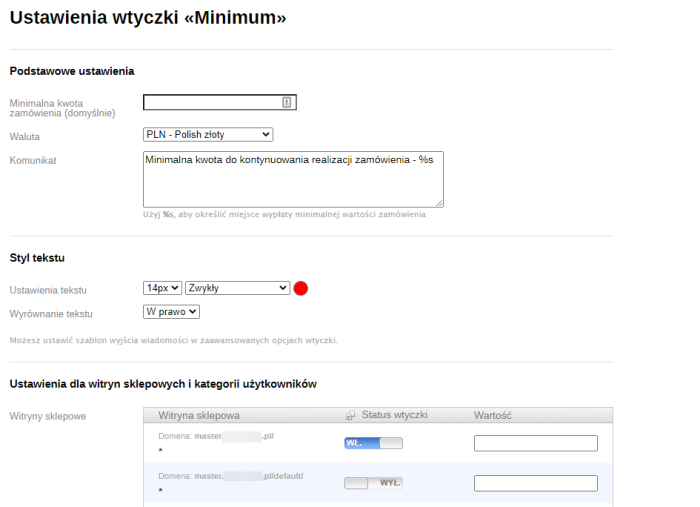Open the Waluta currency dropdown
Screen dimensions: 700x507
(x=208, y=135)
